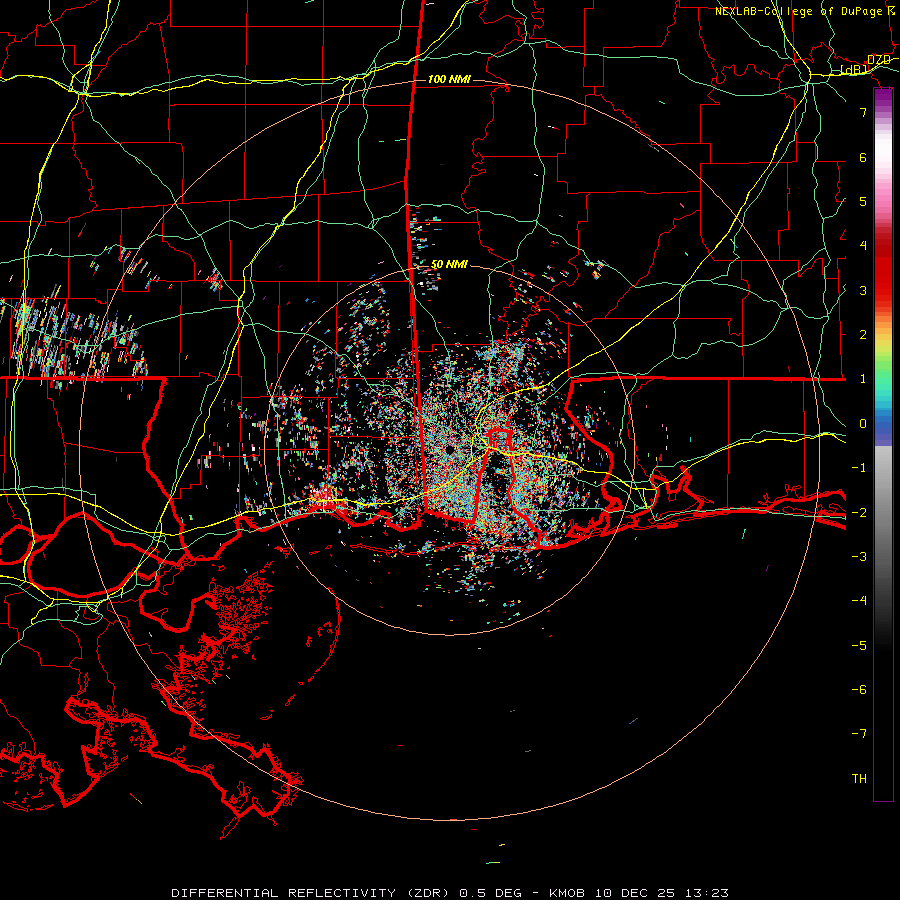
Task: Click the Differential Reflectivity caption at bottom
Action: 450,893
